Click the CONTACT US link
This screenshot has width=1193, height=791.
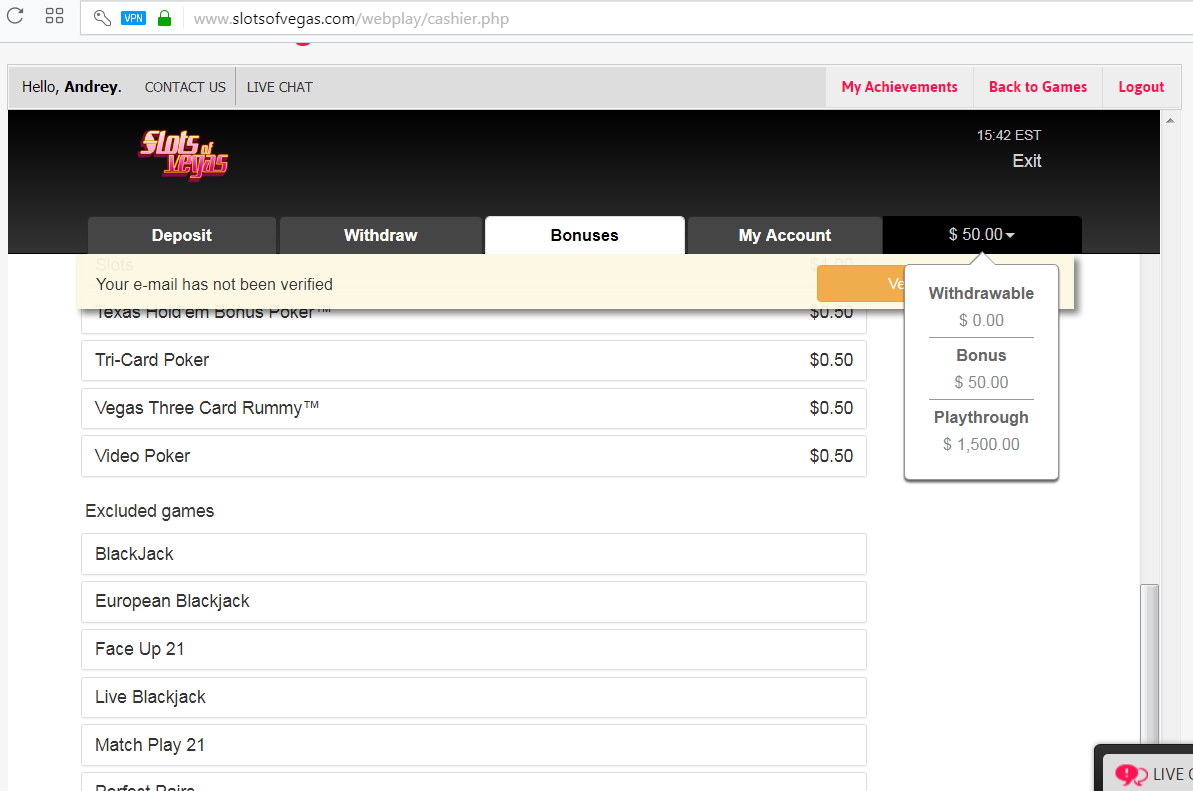185,87
